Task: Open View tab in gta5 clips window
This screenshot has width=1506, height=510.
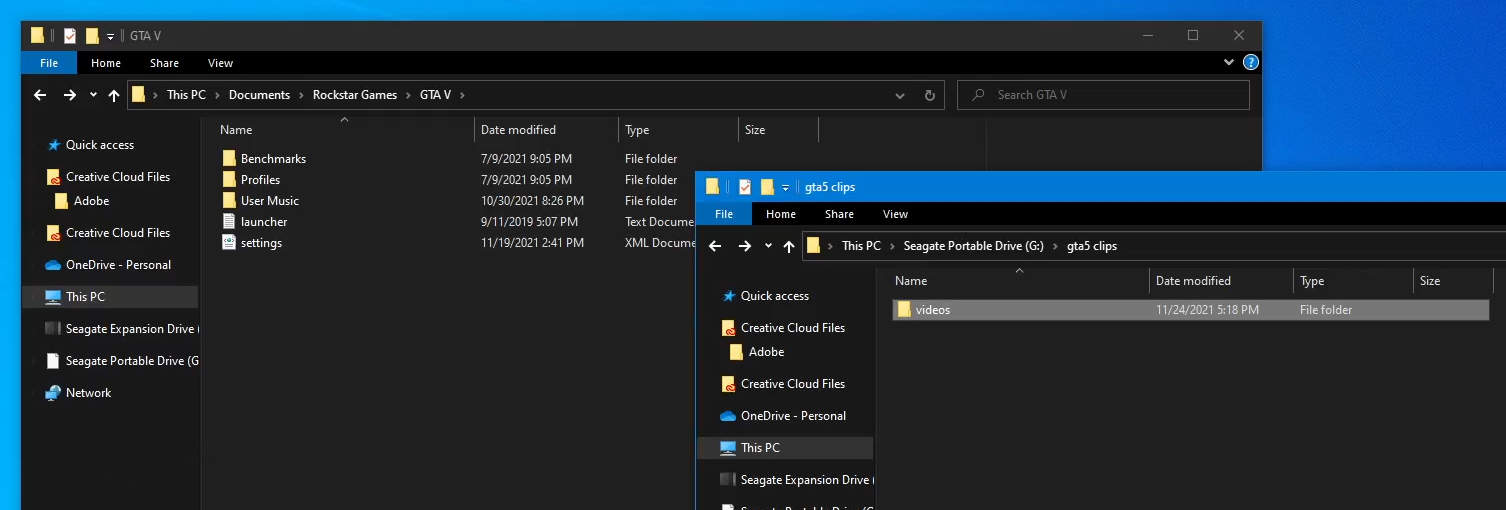Action: pyautogui.click(x=895, y=214)
